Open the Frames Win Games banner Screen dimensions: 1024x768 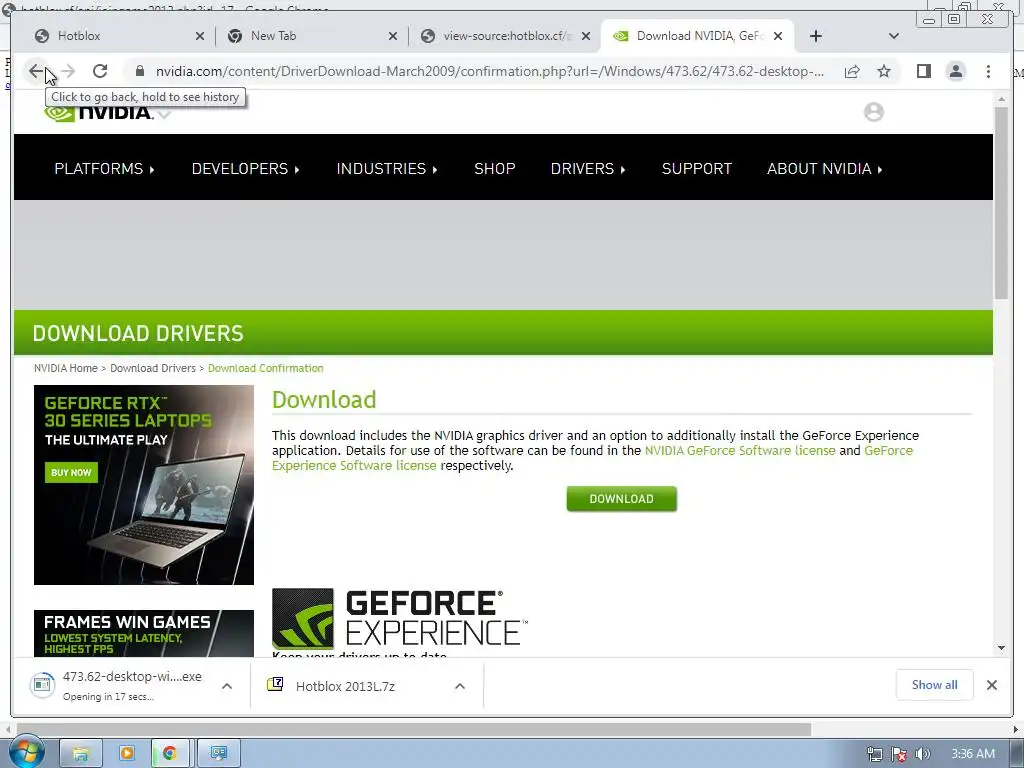[144, 633]
